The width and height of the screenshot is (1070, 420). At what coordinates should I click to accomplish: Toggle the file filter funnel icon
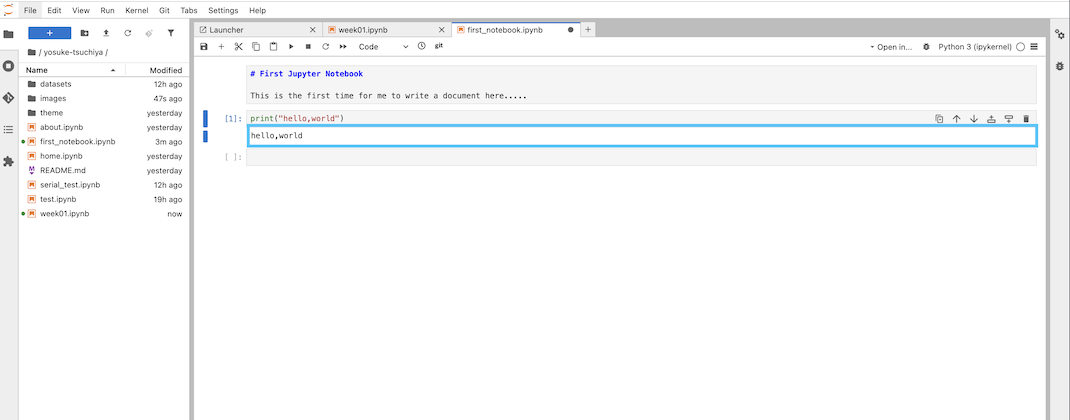170,33
